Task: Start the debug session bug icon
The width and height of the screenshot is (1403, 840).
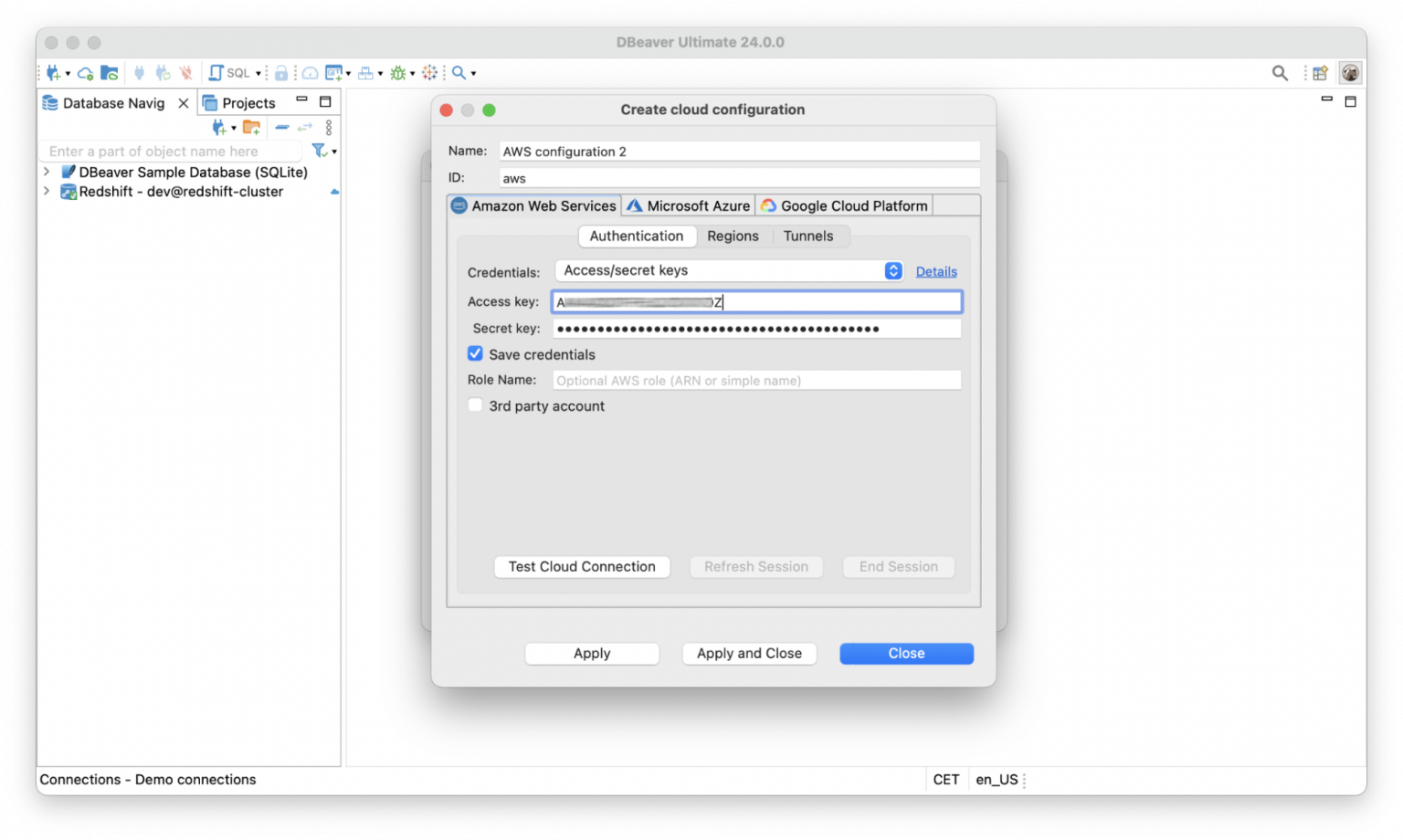Action: [399, 72]
